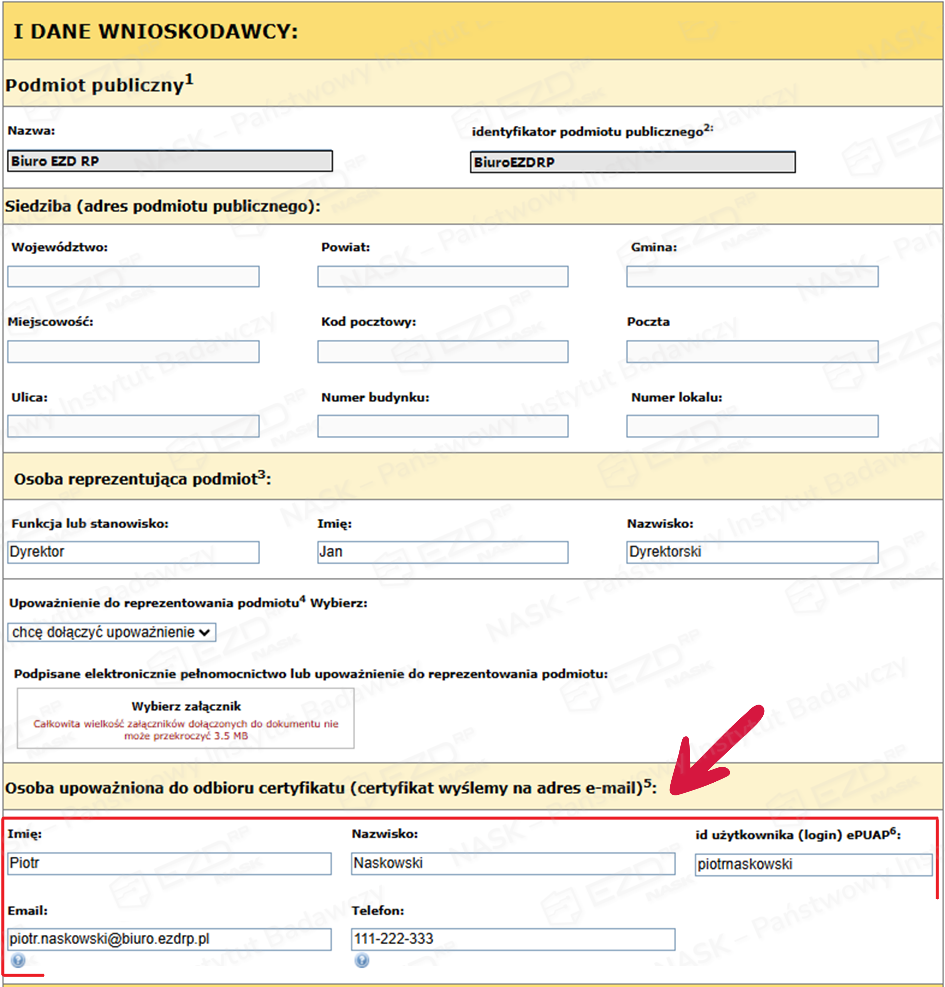Focus the ePUAP login id field
Image resolution: width=945 pixels, height=987 pixels.
click(x=813, y=865)
